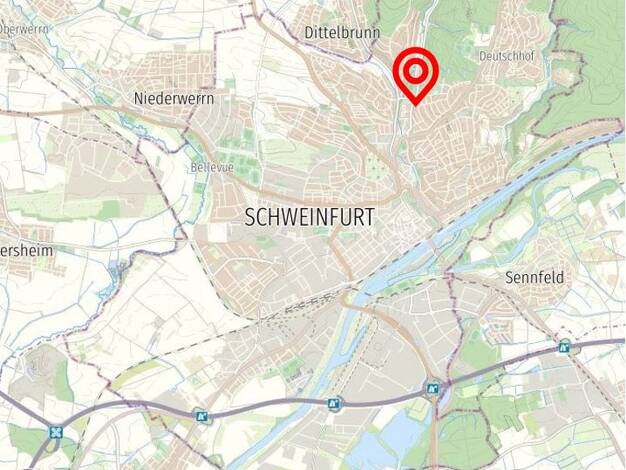
Task: Select the Bellevue district label
Action: tap(212, 167)
